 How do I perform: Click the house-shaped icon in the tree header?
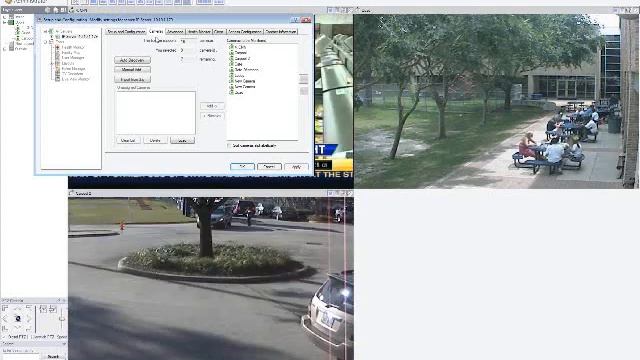pos(56,10)
